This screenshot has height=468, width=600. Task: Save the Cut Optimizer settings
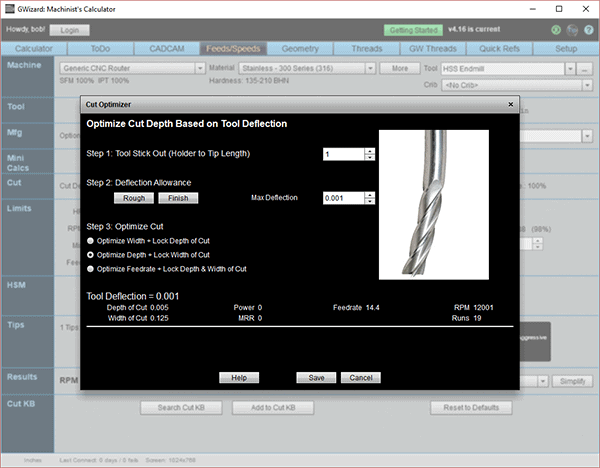[316, 378]
